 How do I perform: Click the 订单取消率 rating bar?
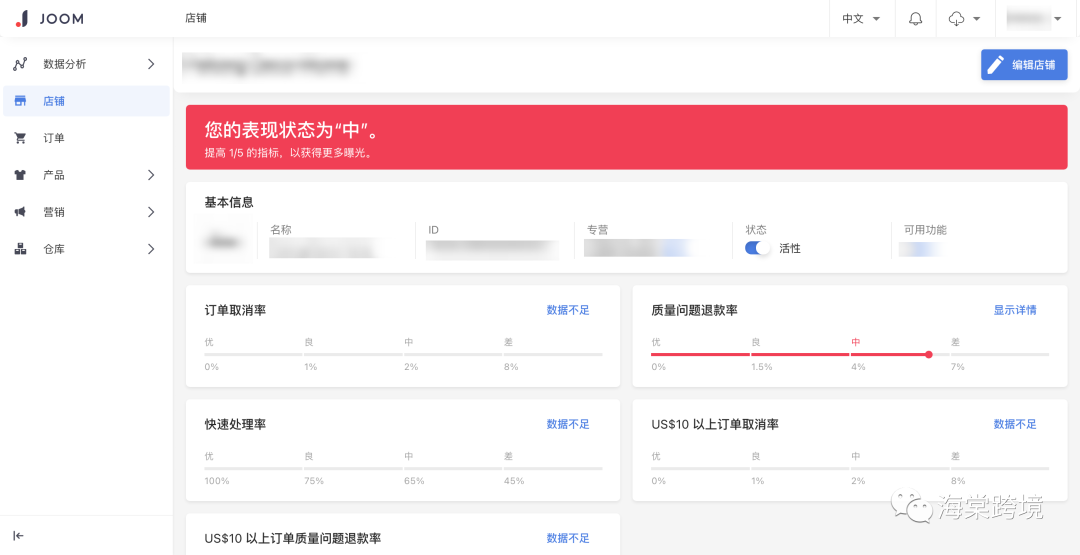point(404,355)
